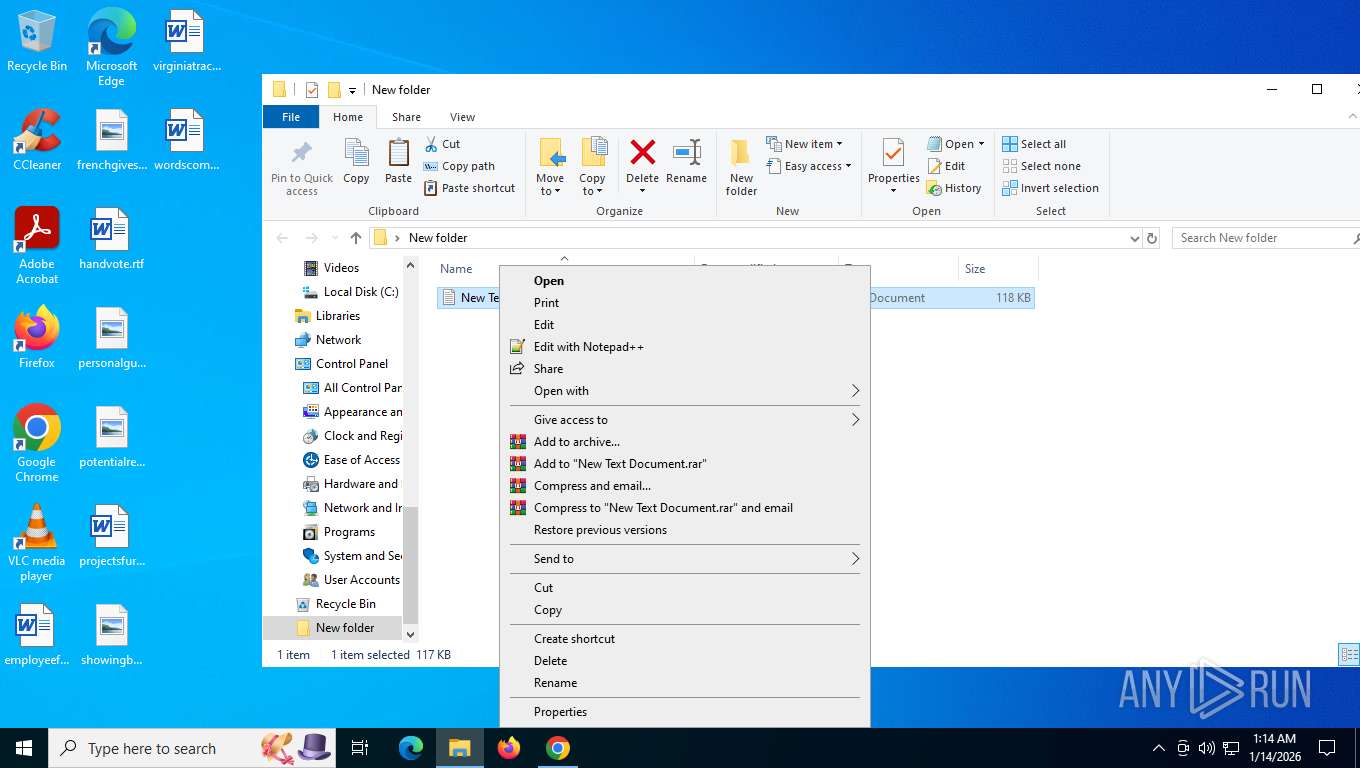
Task: Click VLC media player desktop icon
Action: click(x=37, y=543)
